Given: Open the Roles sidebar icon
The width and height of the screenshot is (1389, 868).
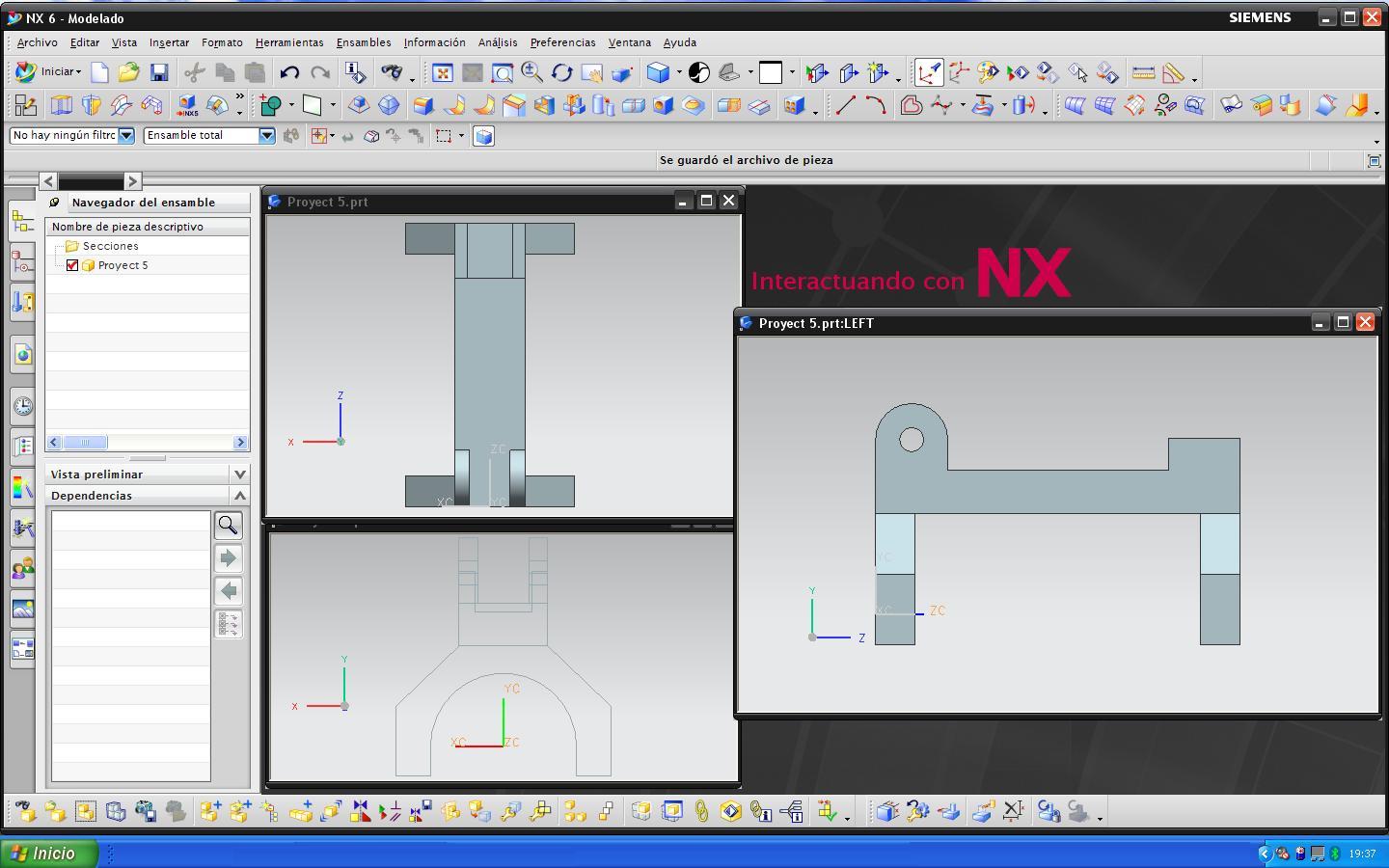Looking at the screenshot, I should click(23, 569).
